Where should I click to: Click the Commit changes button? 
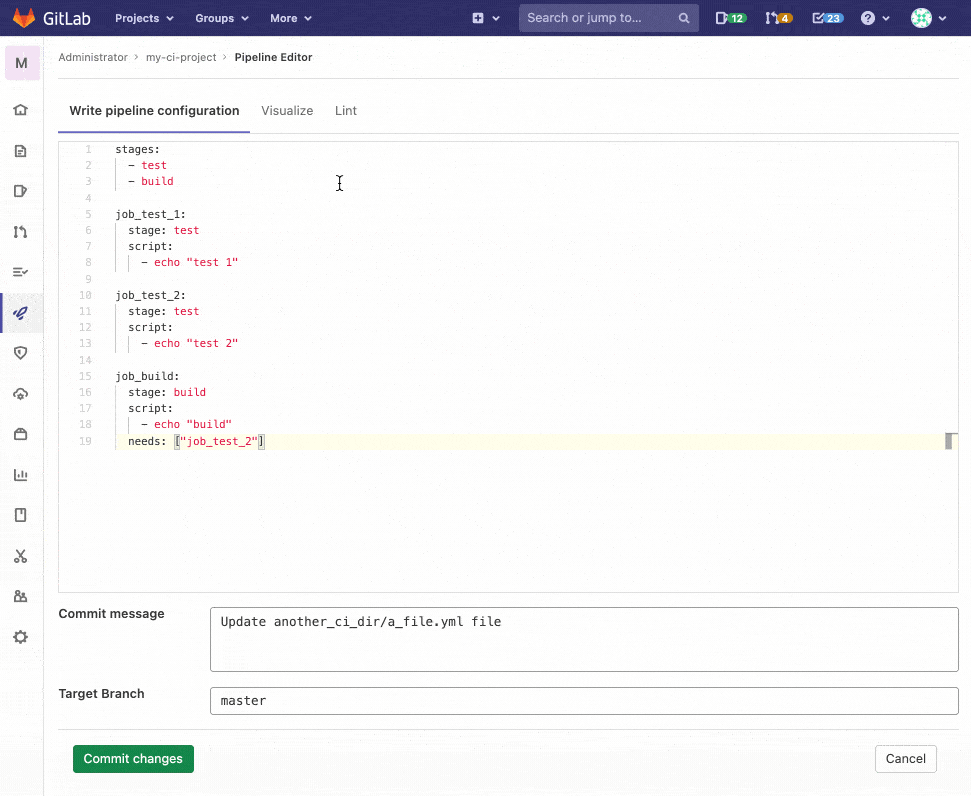tap(133, 758)
